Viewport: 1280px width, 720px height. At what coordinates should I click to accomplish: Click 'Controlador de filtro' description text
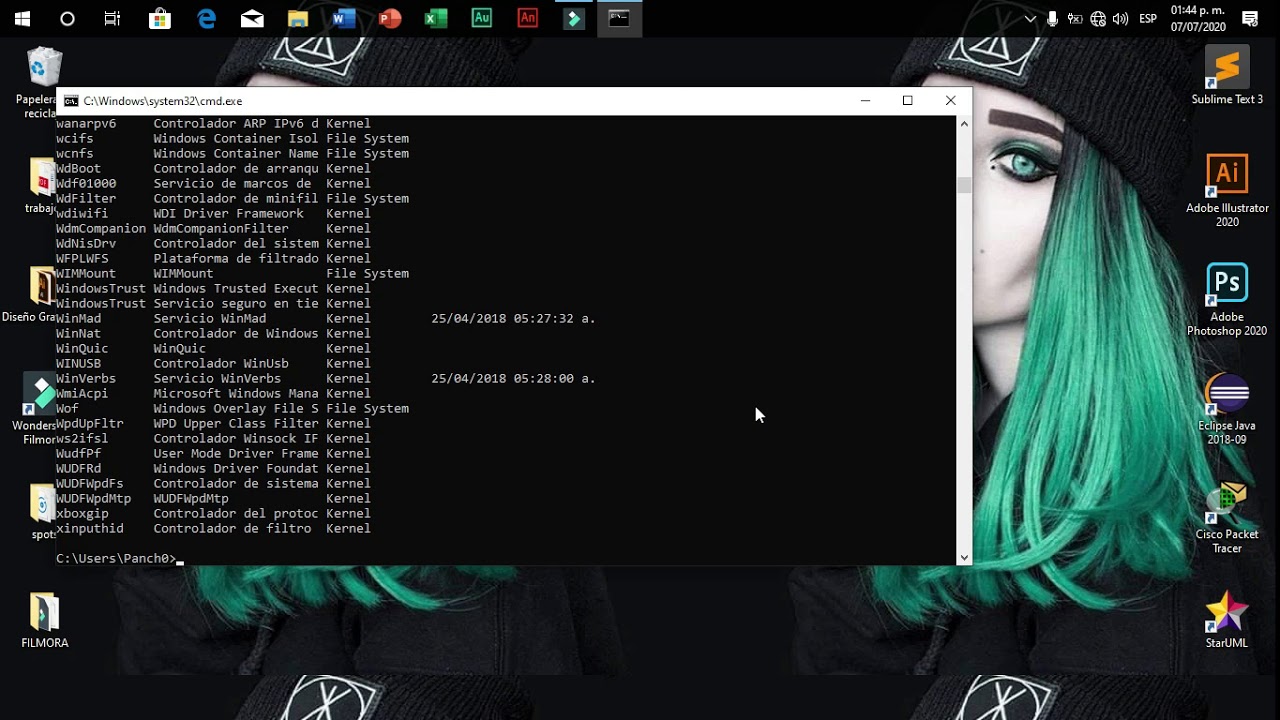point(232,529)
